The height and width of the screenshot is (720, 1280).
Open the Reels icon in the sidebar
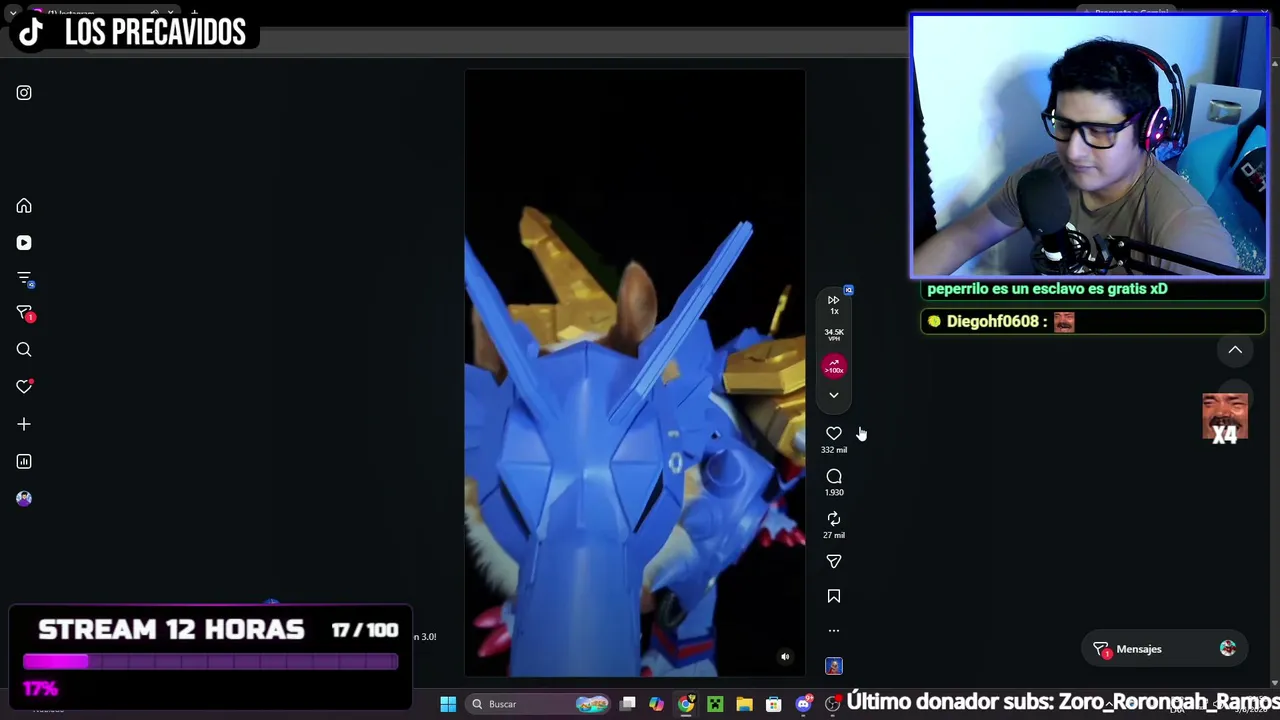[x=24, y=243]
